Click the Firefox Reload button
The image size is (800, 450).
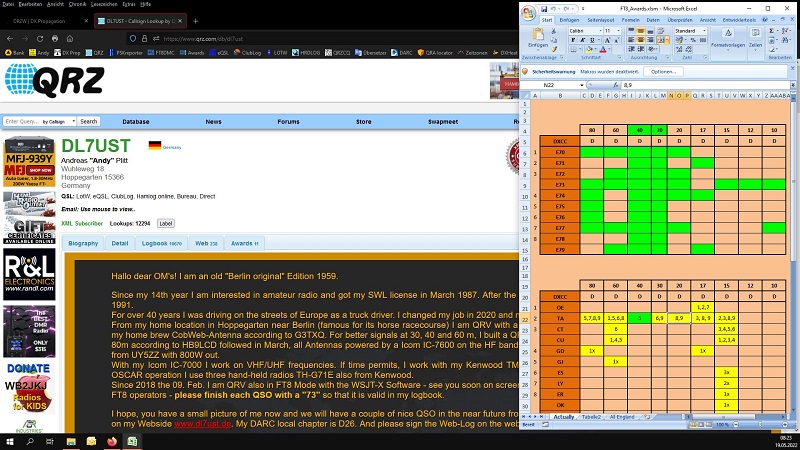pos(40,38)
